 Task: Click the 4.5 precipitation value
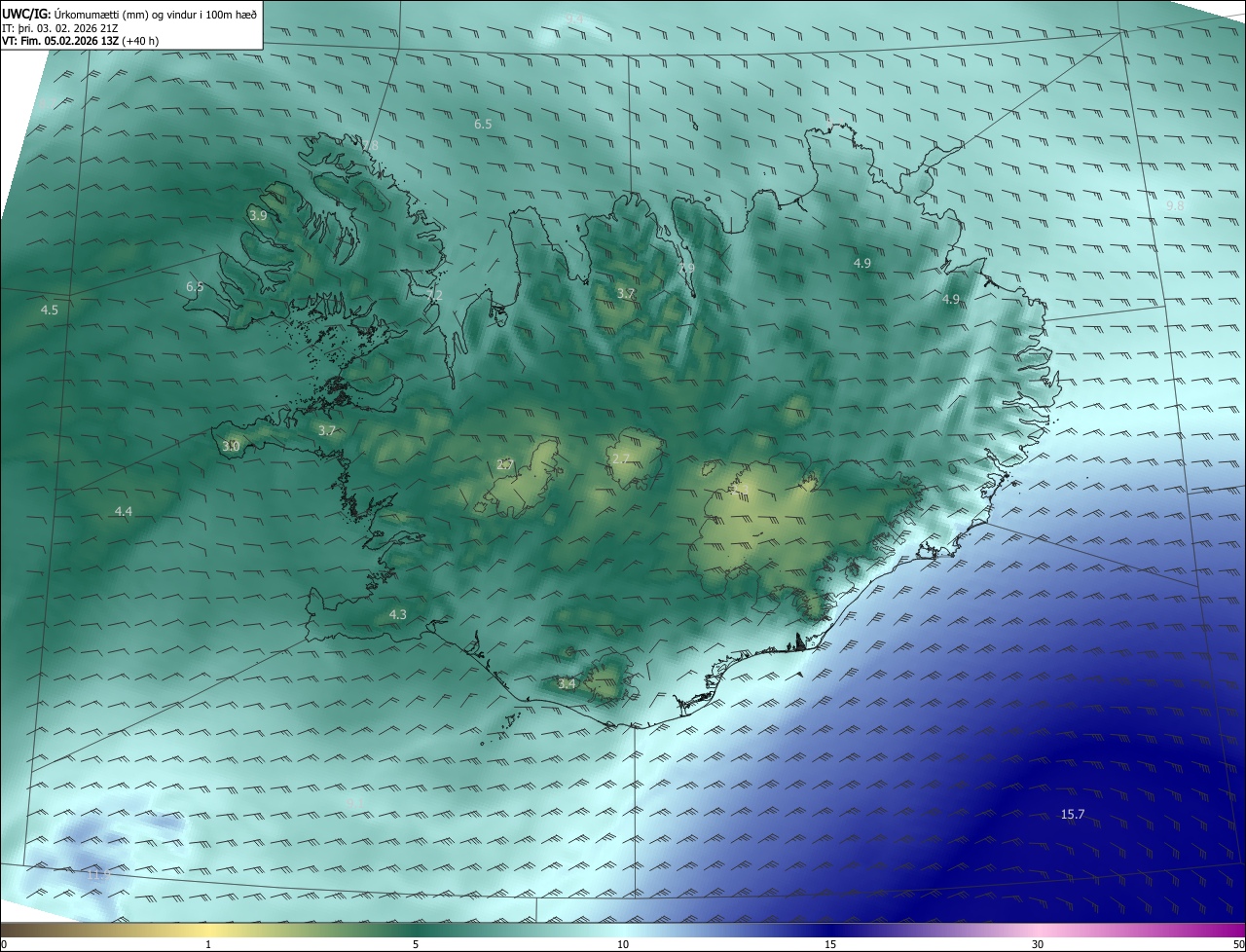pyautogui.click(x=50, y=310)
